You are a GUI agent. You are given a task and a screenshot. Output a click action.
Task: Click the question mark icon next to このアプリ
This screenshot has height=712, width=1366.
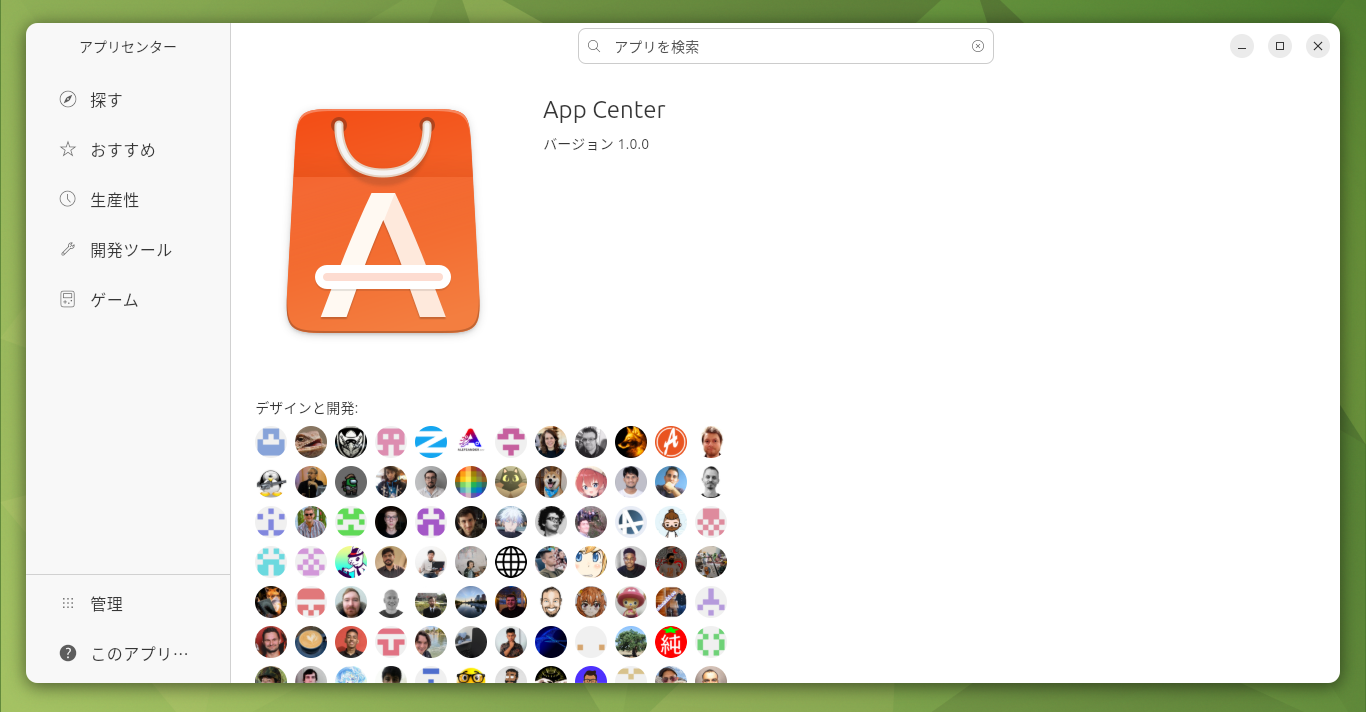[67, 652]
